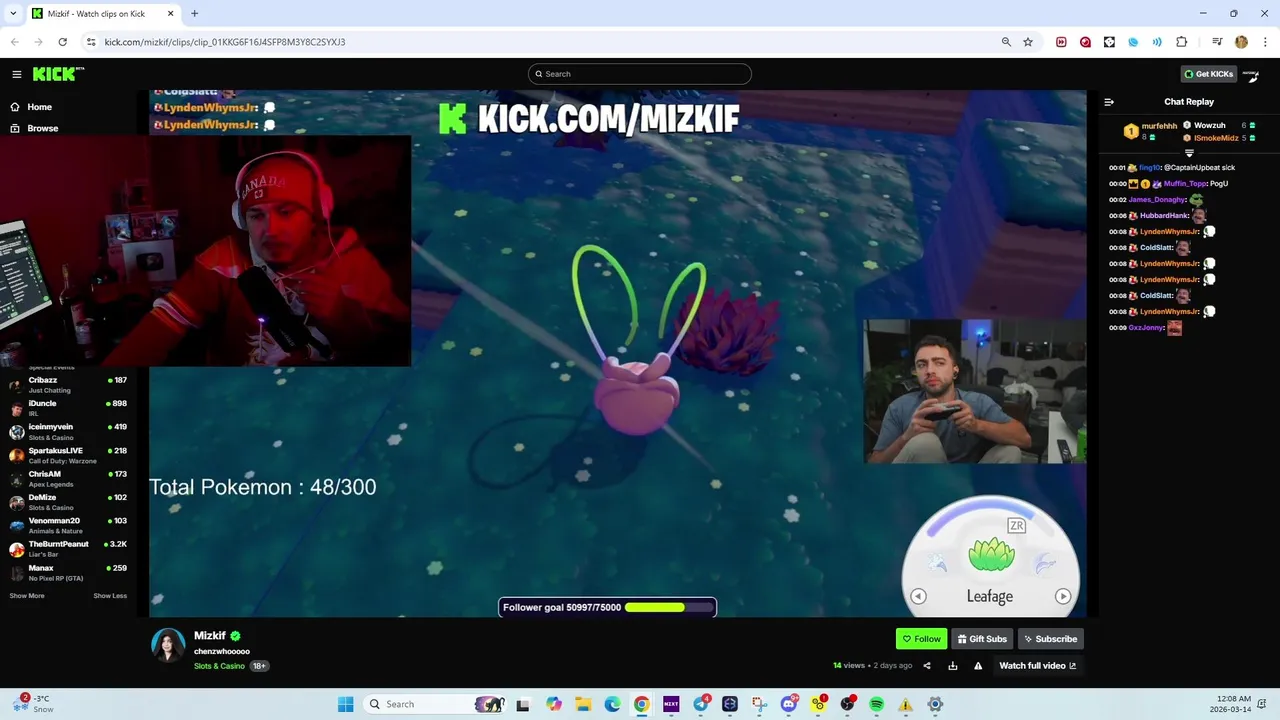Viewport: 1280px width, 720px height.
Task: Click the KICK logo
Action: click(x=58, y=74)
